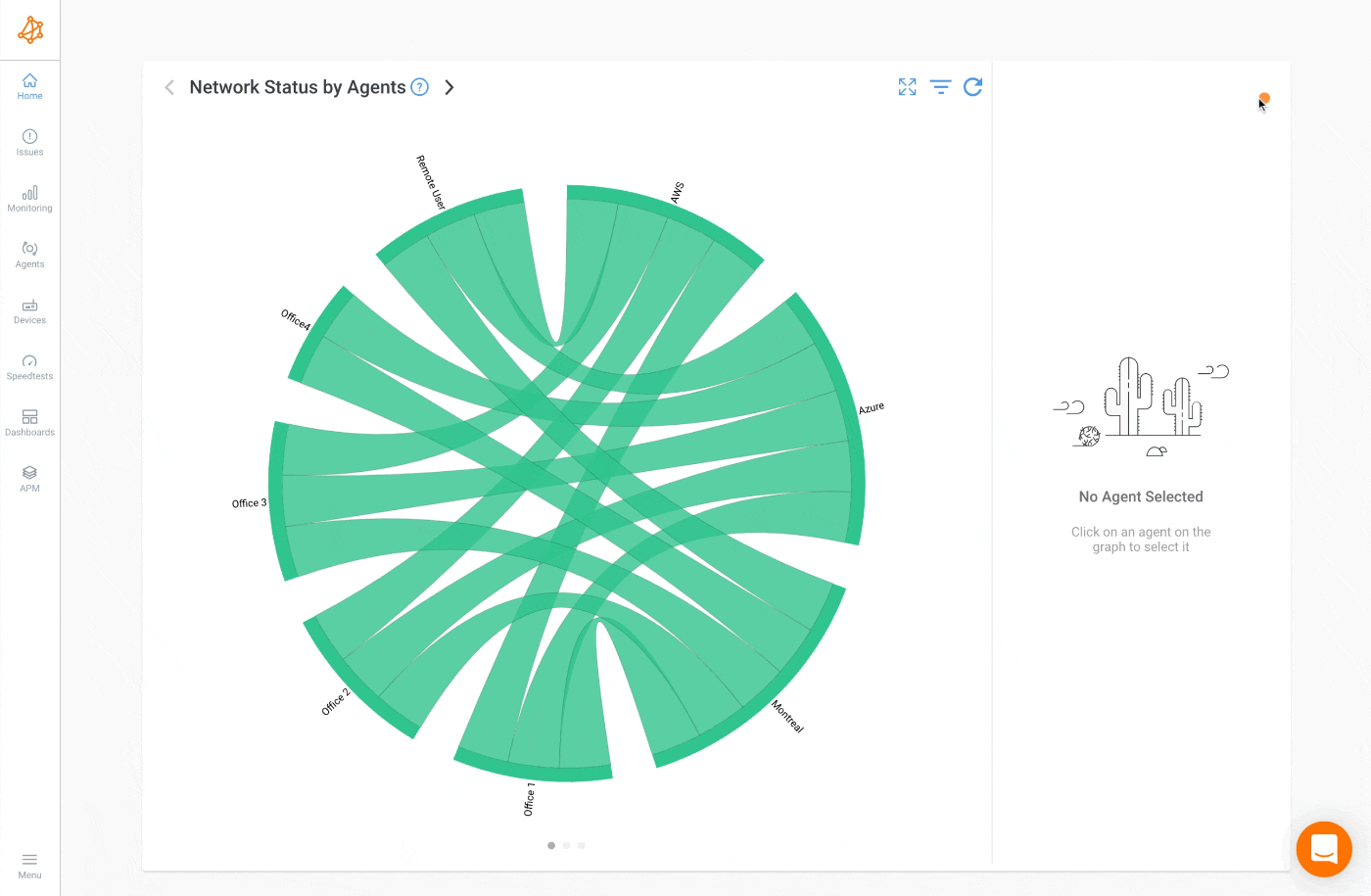
Task: Open the Menu at the sidebar bottom
Action: click(29, 866)
